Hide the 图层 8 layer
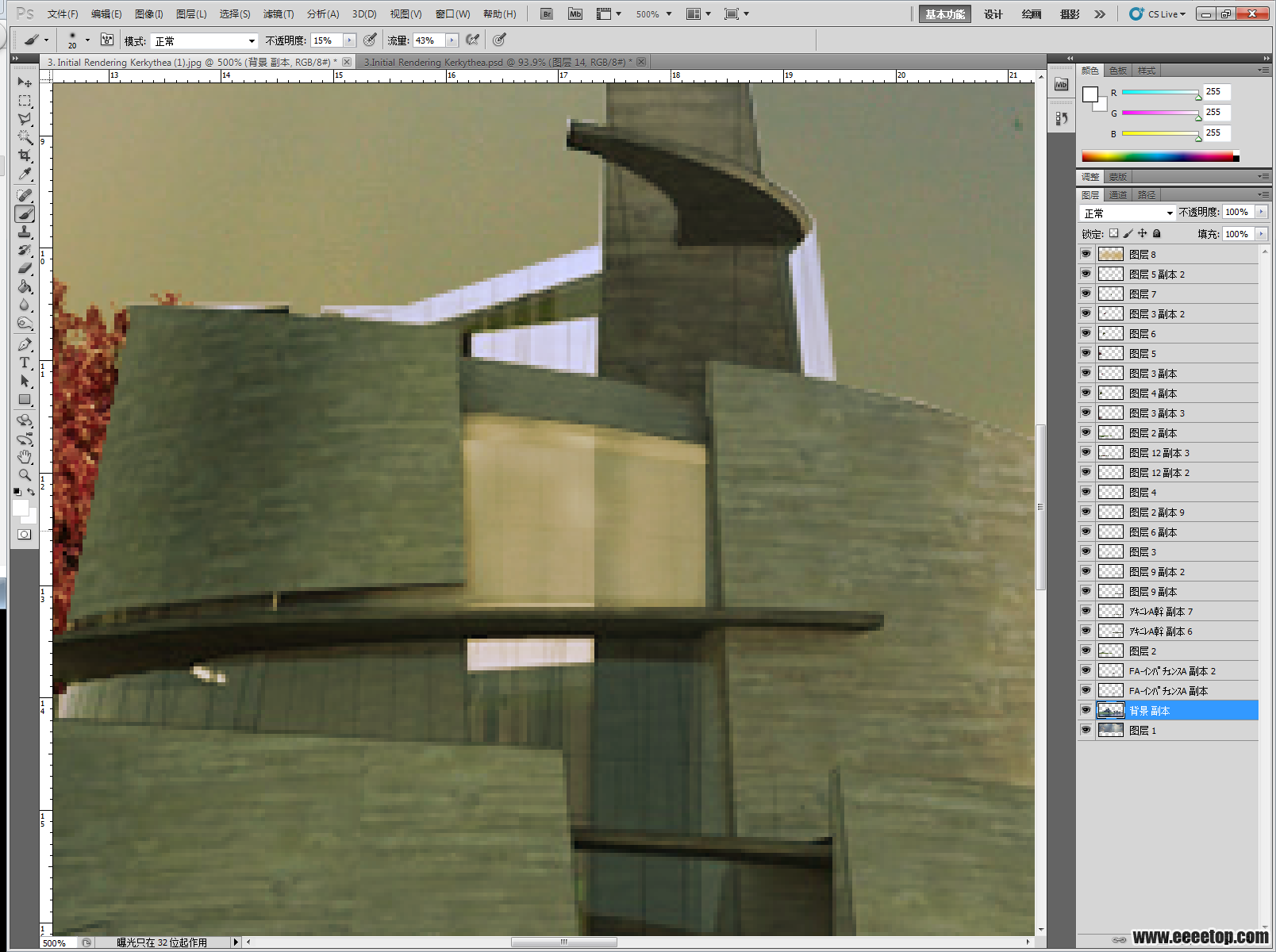 [1086, 254]
